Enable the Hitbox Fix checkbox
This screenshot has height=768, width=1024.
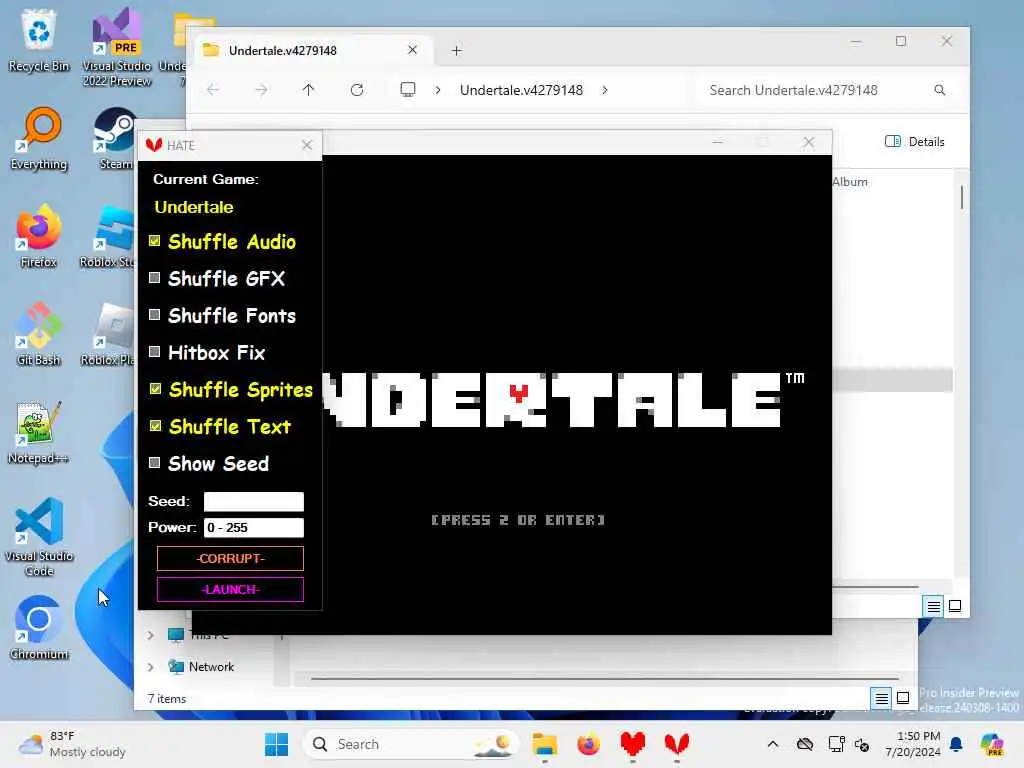(155, 352)
